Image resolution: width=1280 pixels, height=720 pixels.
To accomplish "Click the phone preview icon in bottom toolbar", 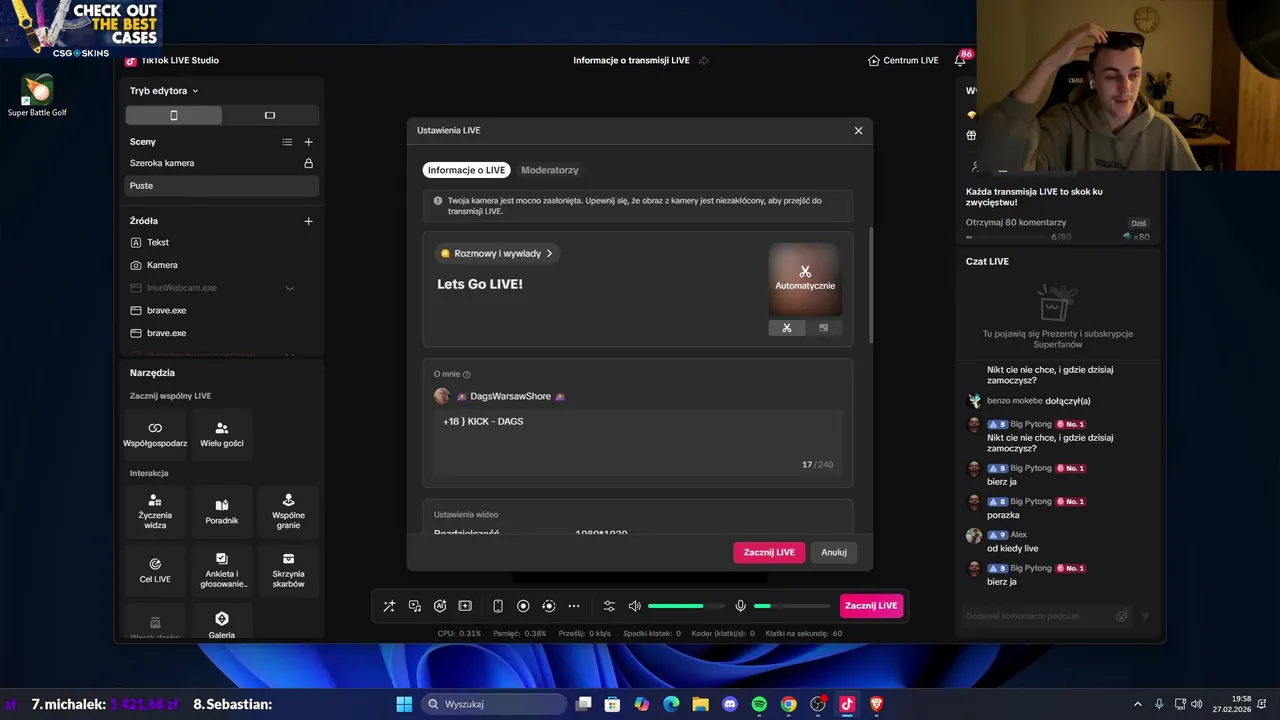I will [x=498, y=606].
